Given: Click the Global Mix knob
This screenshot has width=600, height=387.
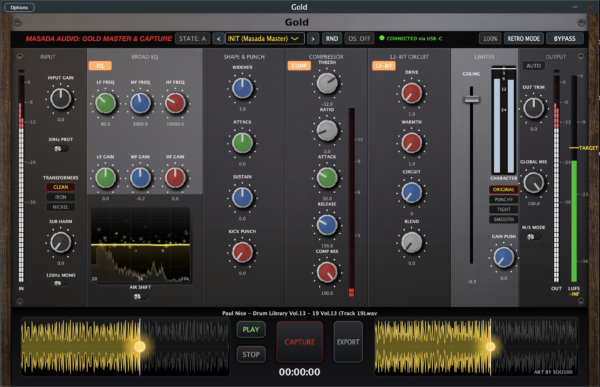Looking at the screenshot, I should click(x=533, y=183).
